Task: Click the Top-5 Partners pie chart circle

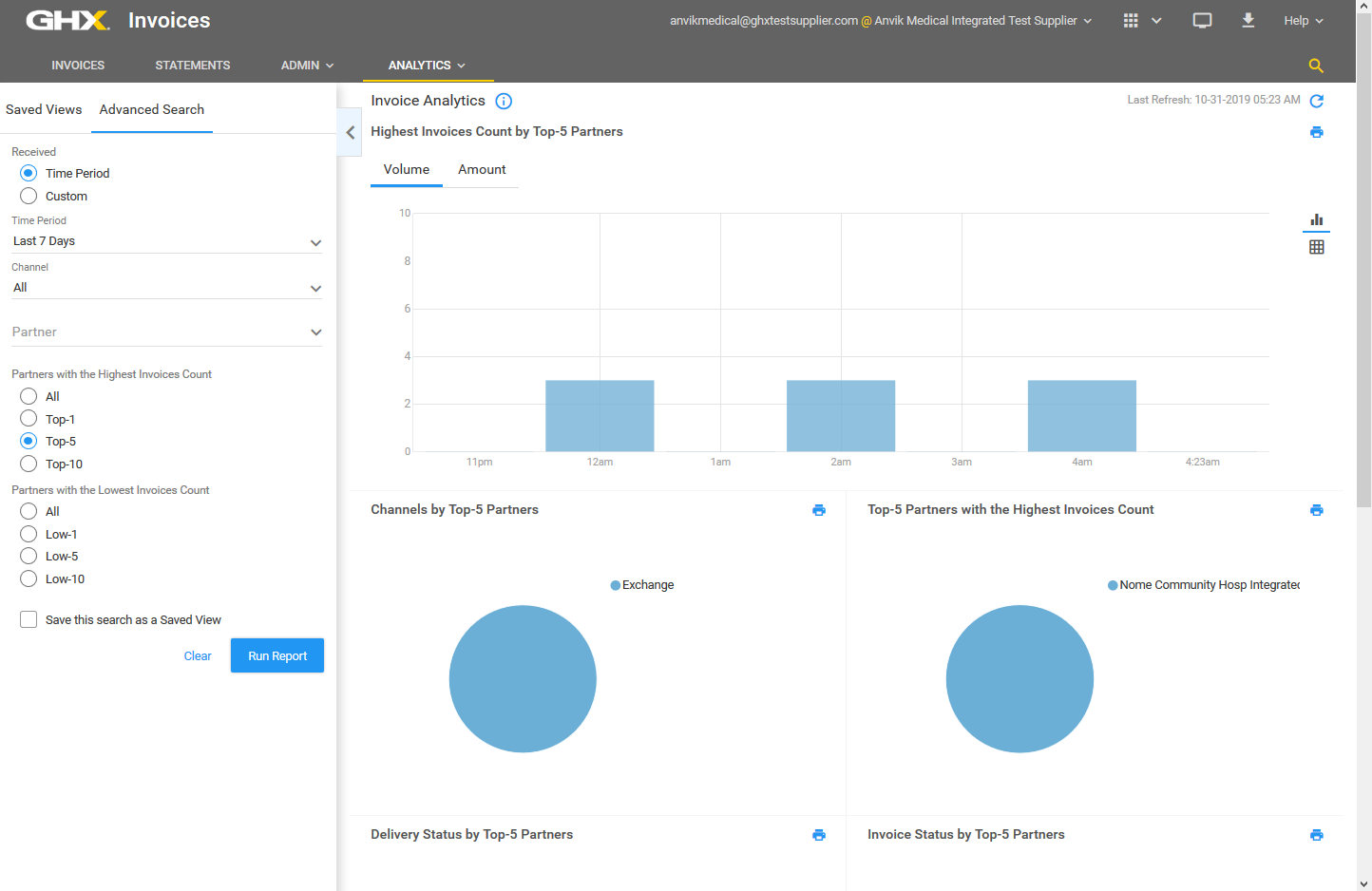Action: [1019, 679]
